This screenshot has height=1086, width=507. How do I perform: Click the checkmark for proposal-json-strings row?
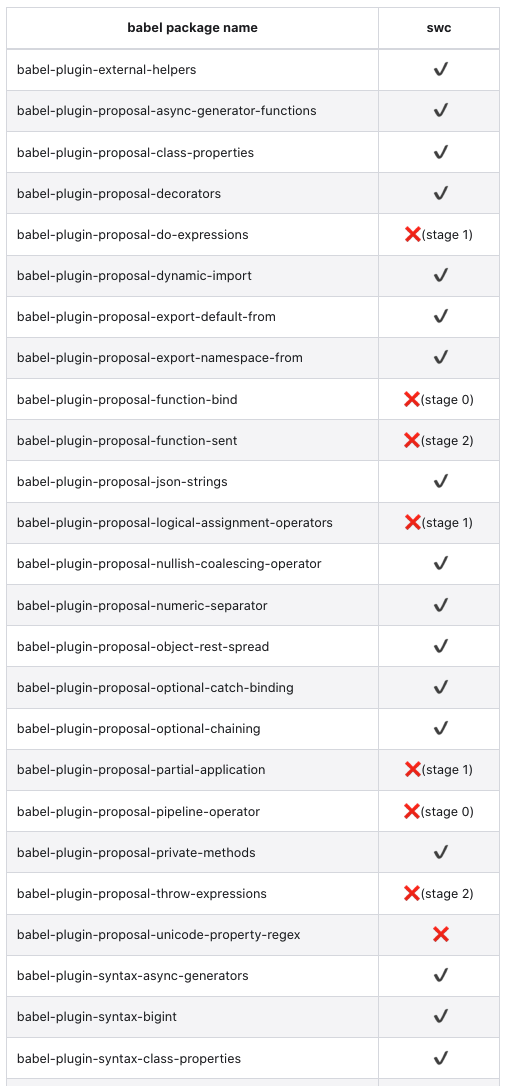pos(441,481)
